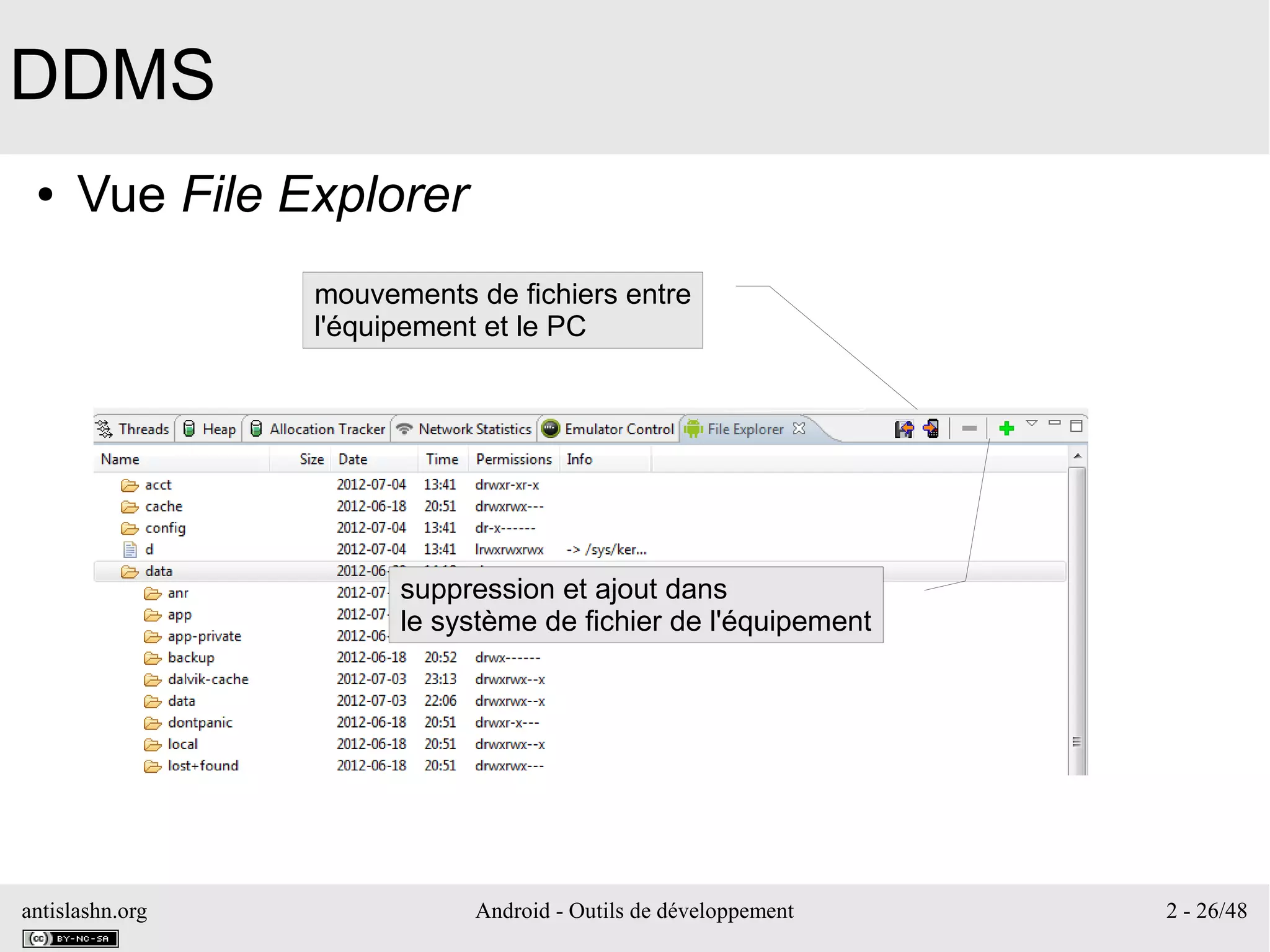Select the d symlink file

[x=580, y=550]
